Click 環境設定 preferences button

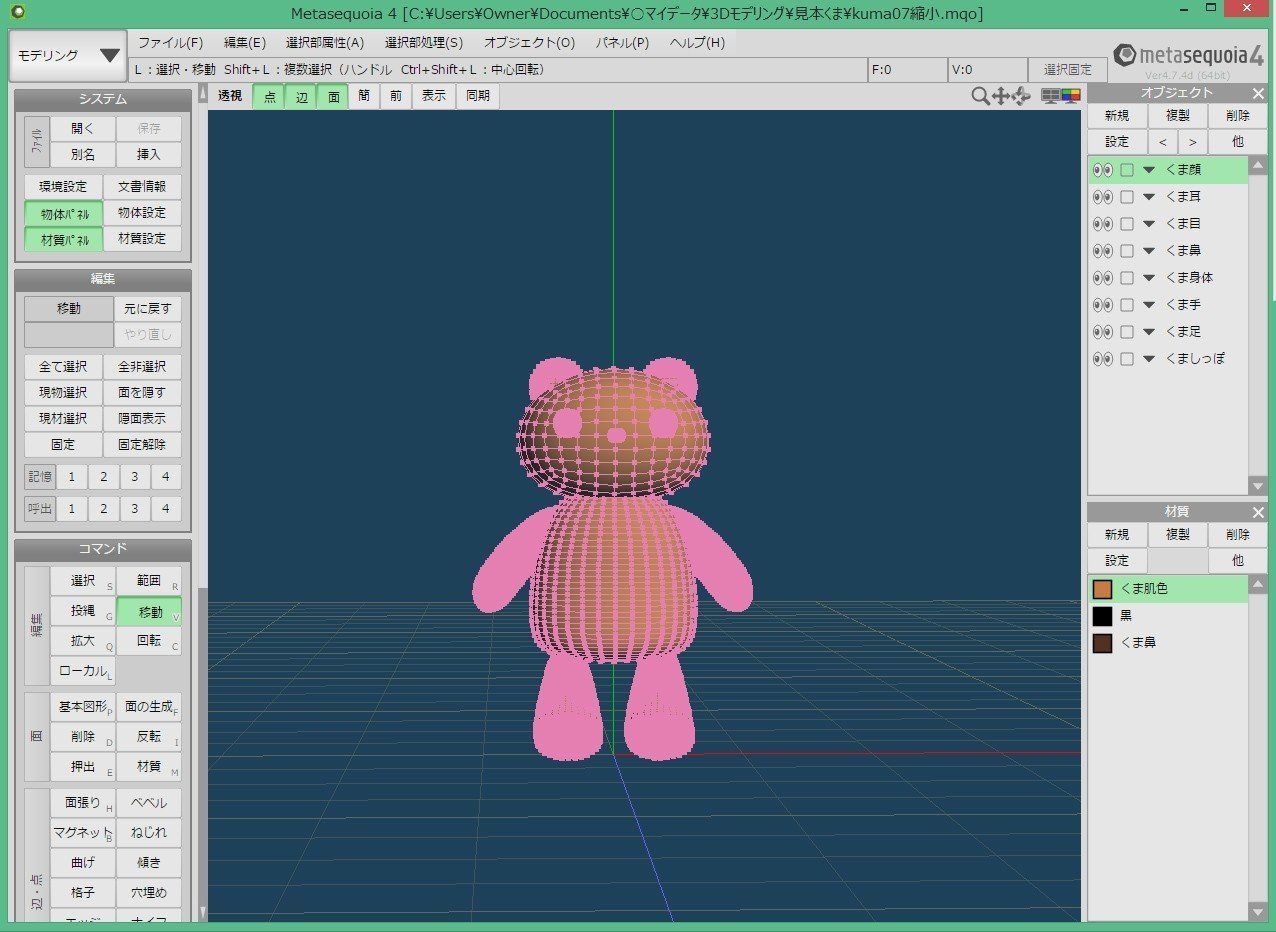point(64,187)
